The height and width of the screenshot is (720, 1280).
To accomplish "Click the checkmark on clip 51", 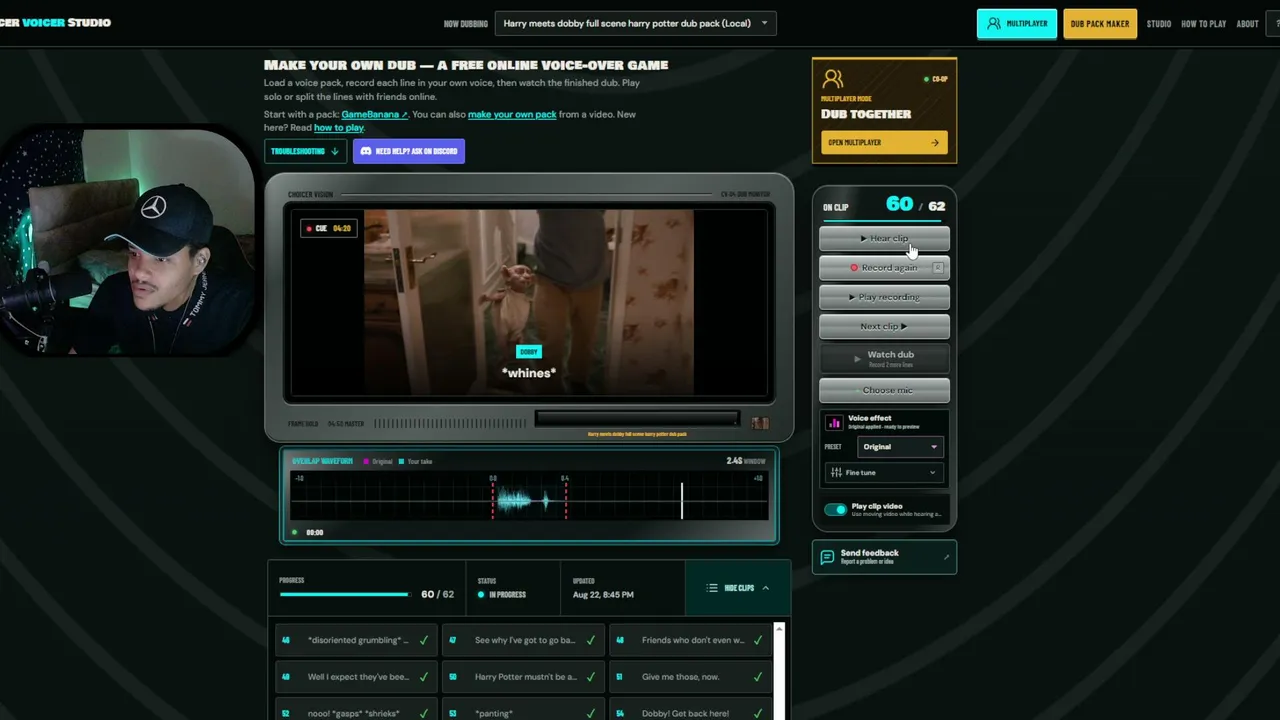I will (757, 677).
